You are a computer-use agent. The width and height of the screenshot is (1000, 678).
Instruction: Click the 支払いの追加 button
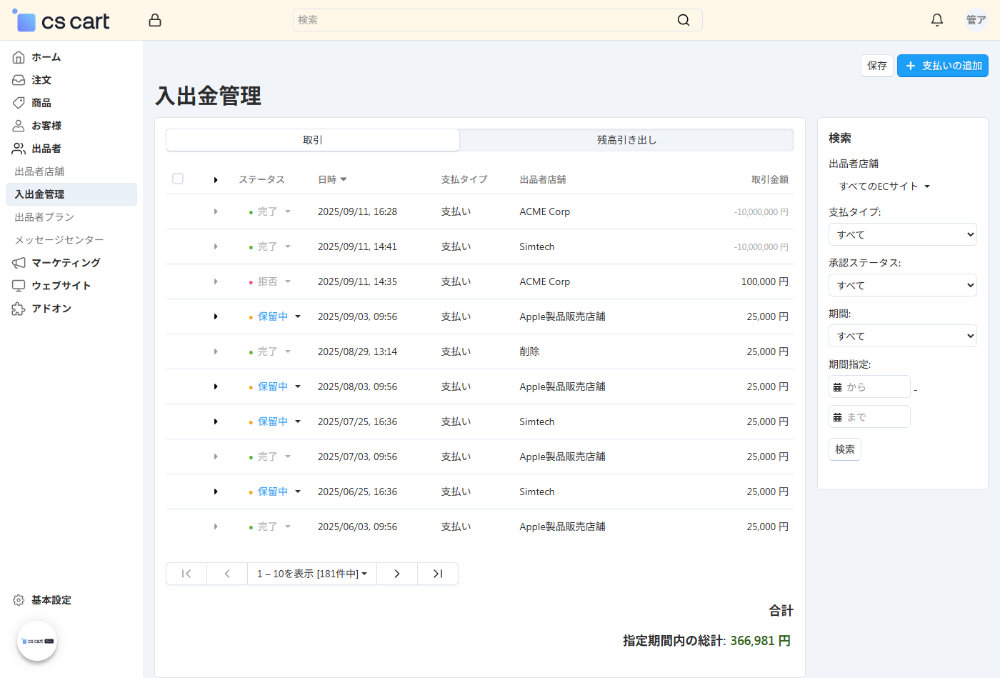(x=942, y=65)
